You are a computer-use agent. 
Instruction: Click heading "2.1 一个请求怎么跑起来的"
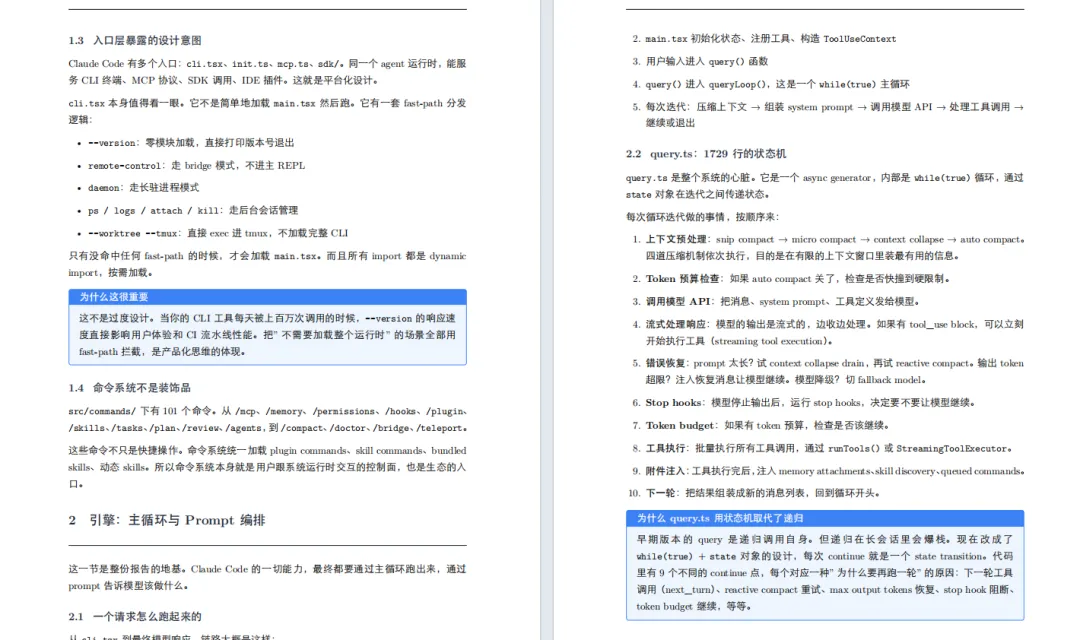click(135, 617)
